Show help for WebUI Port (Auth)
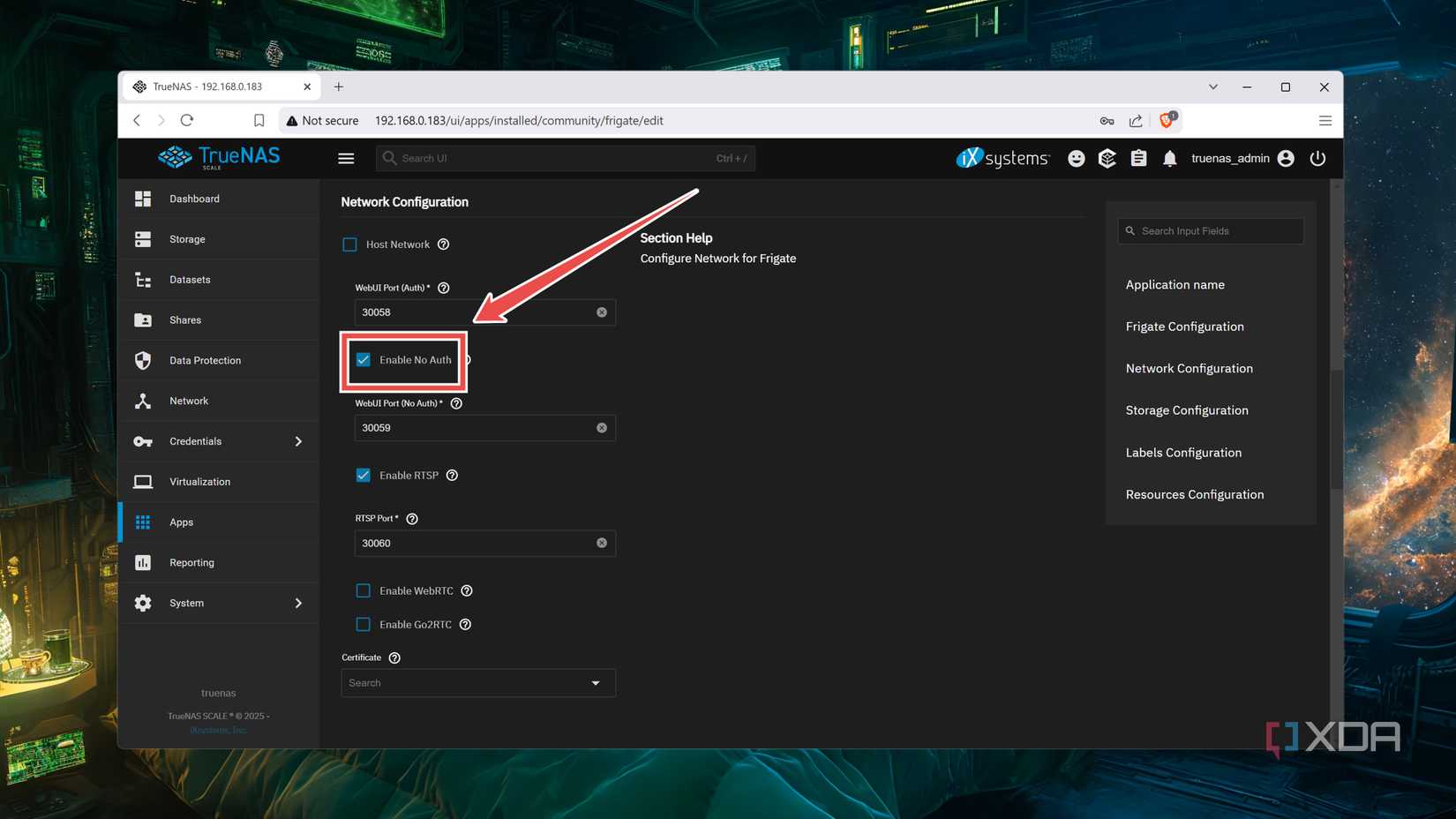Image resolution: width=1456 pixels, height=819 pixels. pos(444,288)
